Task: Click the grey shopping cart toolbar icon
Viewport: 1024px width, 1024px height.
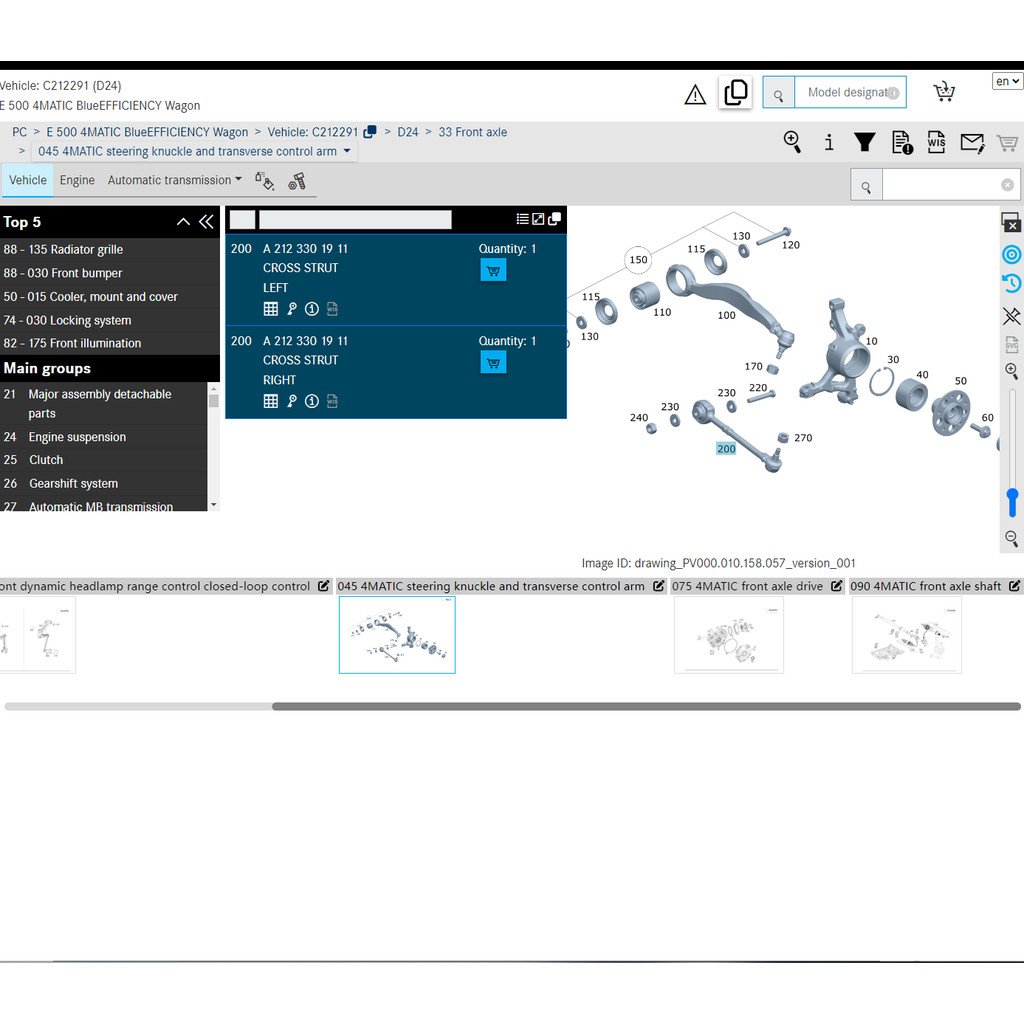Action: coord(1007,142)
